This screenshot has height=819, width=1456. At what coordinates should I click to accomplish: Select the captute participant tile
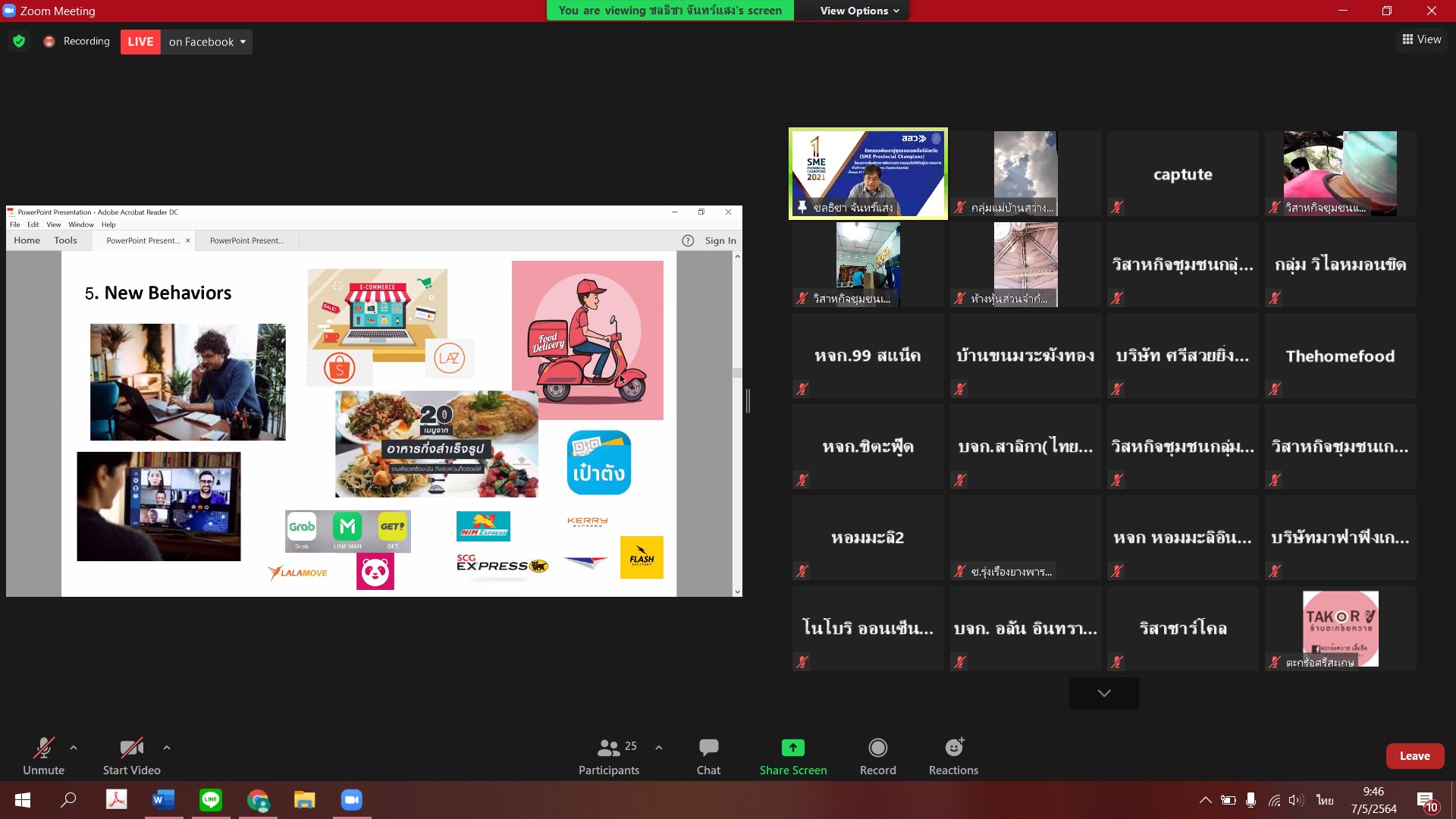1182,174
